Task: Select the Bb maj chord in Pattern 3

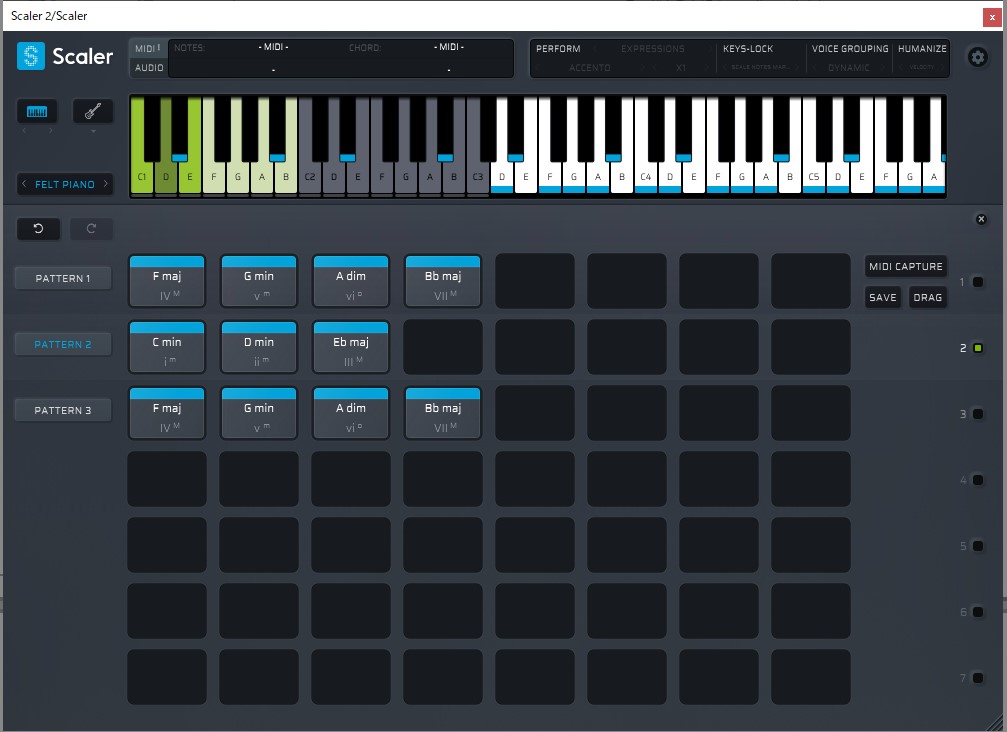Action: (442, 414)
